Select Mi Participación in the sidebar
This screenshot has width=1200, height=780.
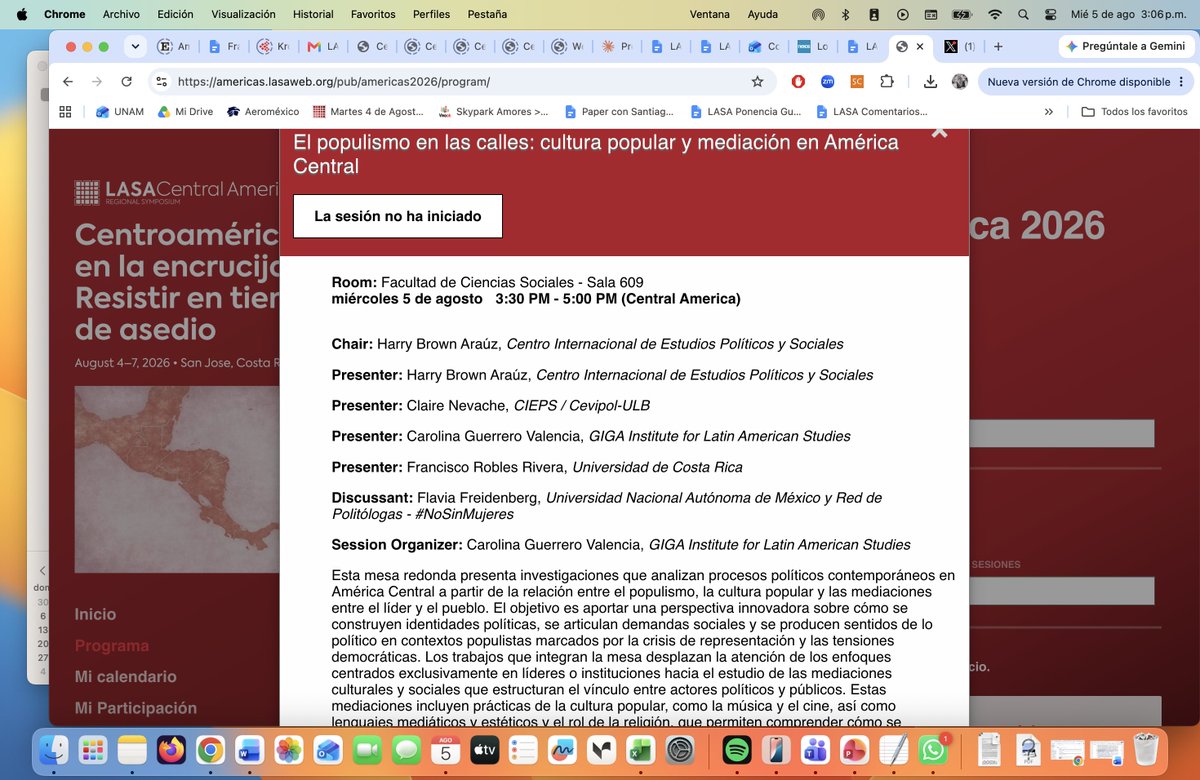click(135, 708)
